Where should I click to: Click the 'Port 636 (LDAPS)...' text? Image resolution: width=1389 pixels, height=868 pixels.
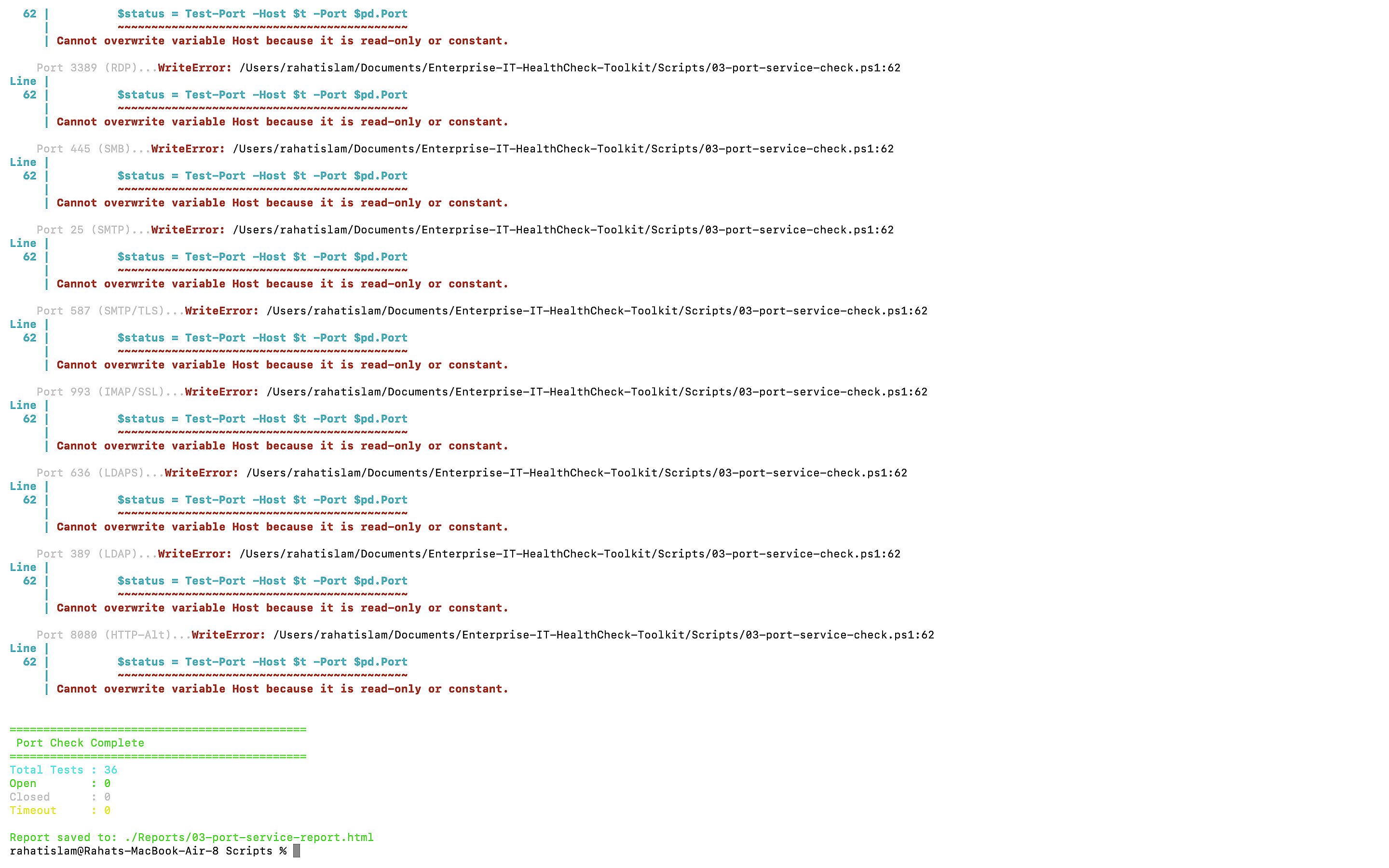point(100,473)
